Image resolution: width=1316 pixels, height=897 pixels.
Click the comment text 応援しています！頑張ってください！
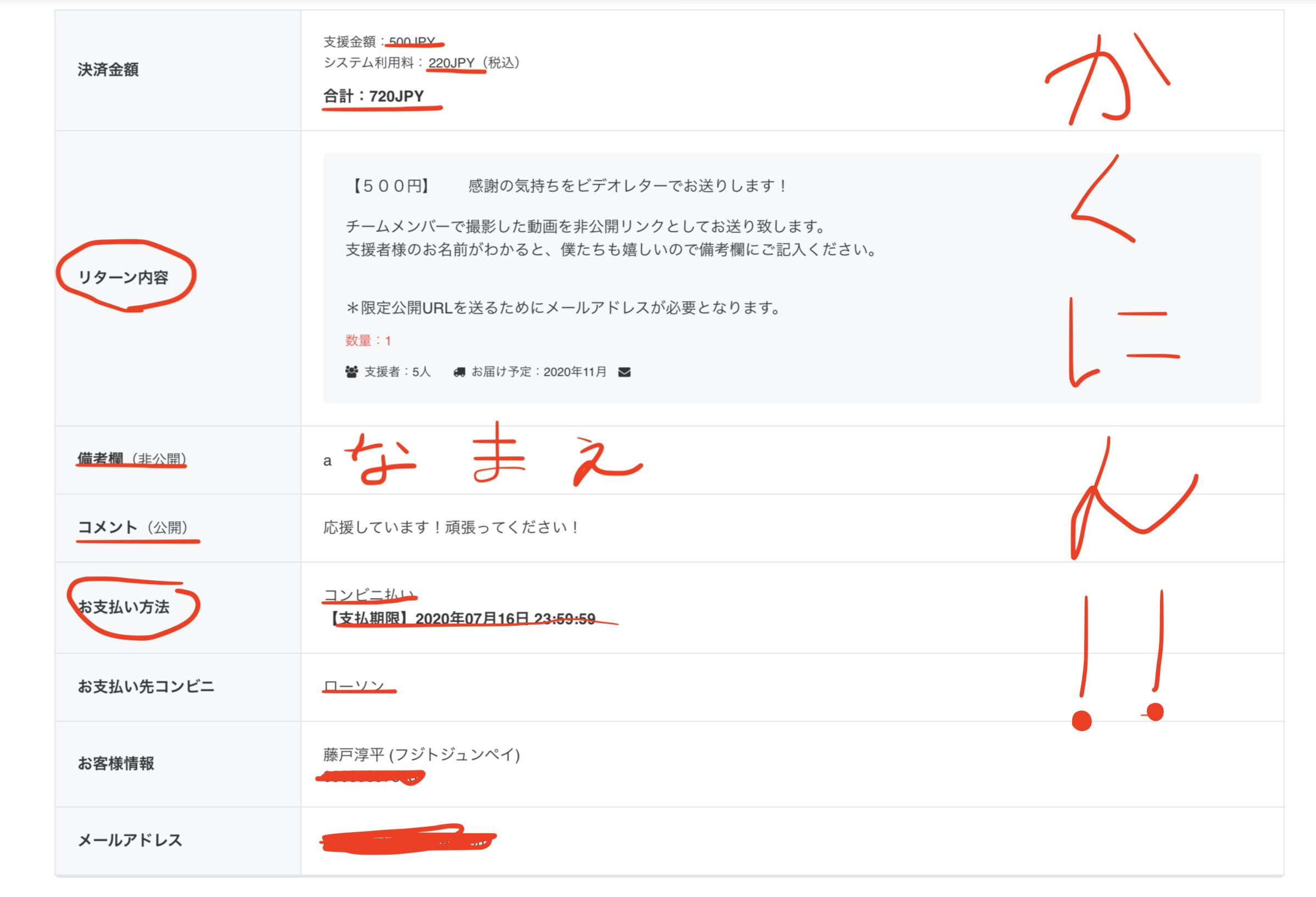pyautogui.click(x=451, y=528)
